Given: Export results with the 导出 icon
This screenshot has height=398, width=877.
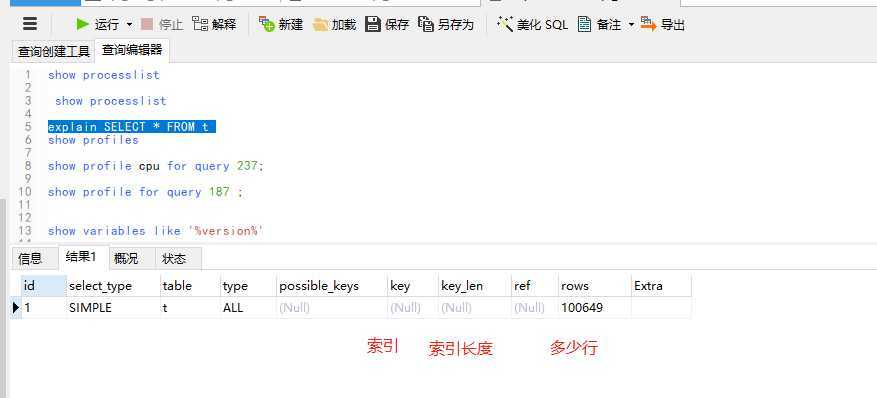Looking at the screenshot, I should click(648, 24).
